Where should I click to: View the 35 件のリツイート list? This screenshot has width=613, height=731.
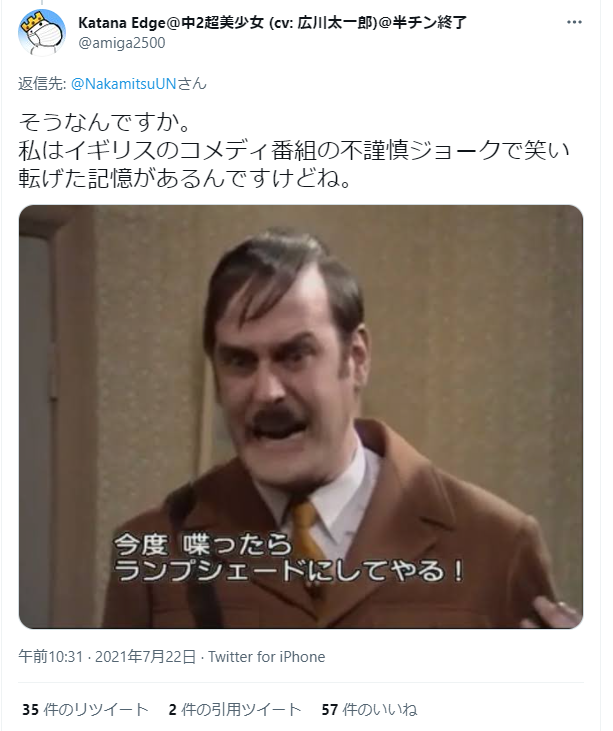pyautogui.click(x=85, y=710)
